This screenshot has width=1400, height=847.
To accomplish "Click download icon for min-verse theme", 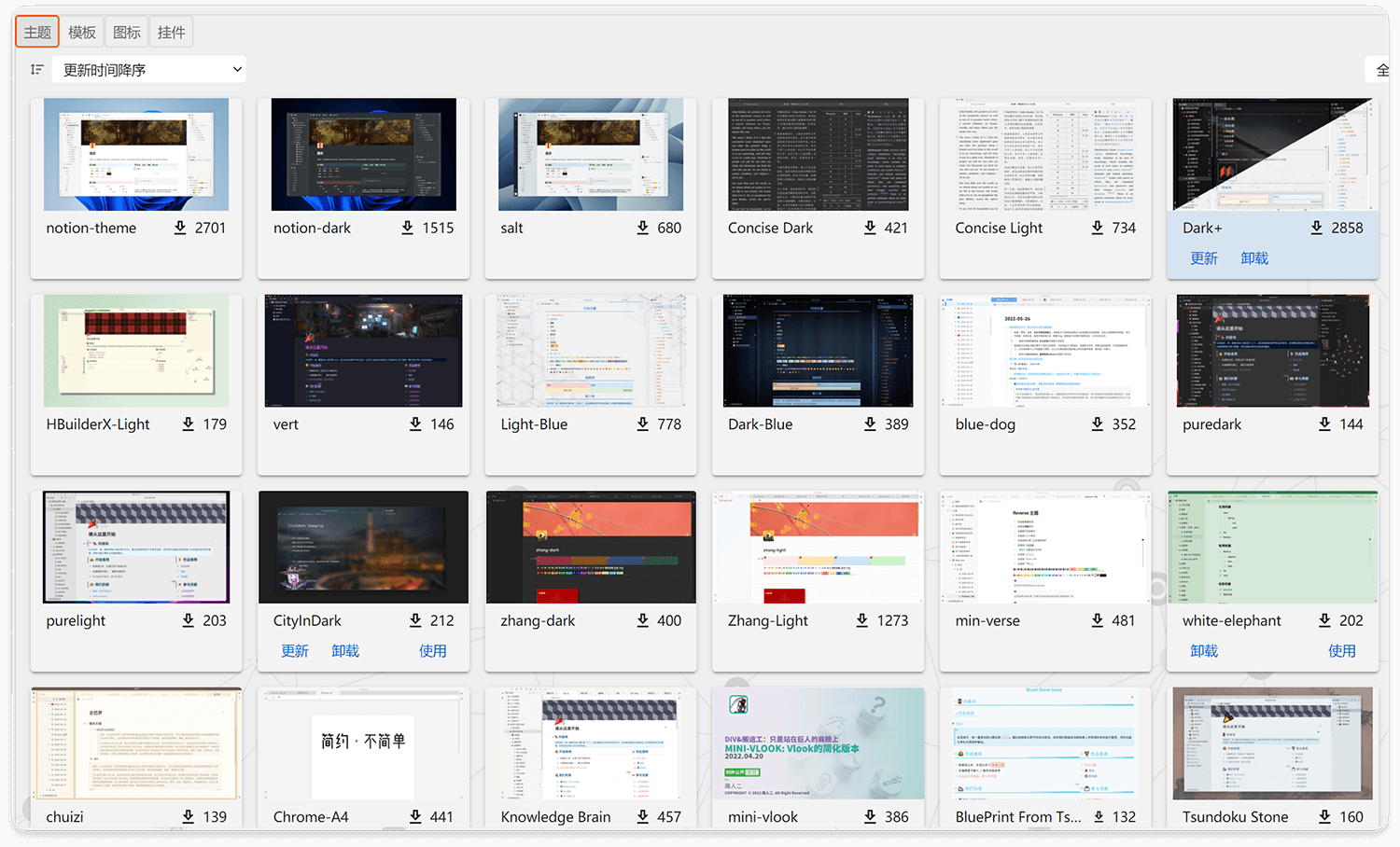I will 1098,620.
